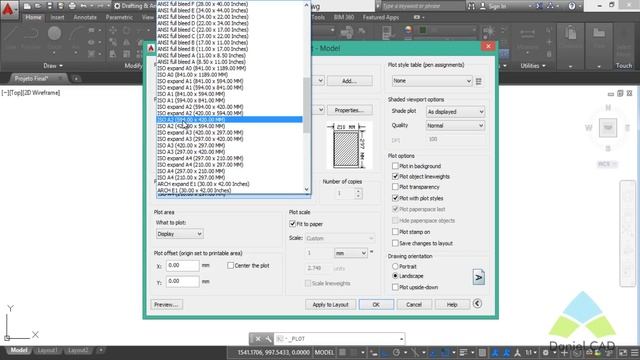Viewport: 640px width, 360px height.
Task: Click the Top face of ViewCube
Action: [608, 128]
